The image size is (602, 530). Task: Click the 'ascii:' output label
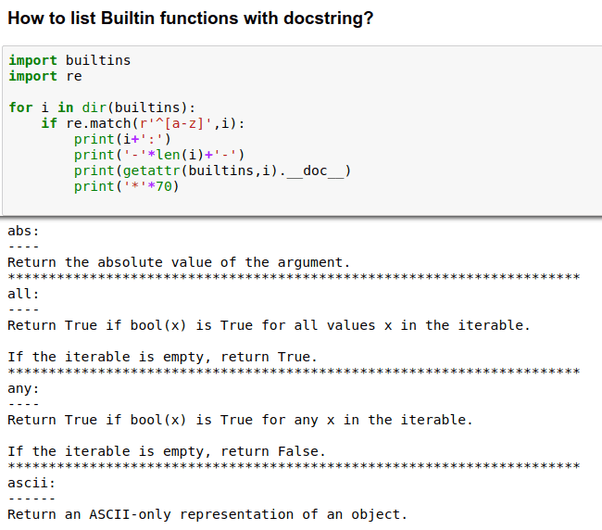coord(31,483)
